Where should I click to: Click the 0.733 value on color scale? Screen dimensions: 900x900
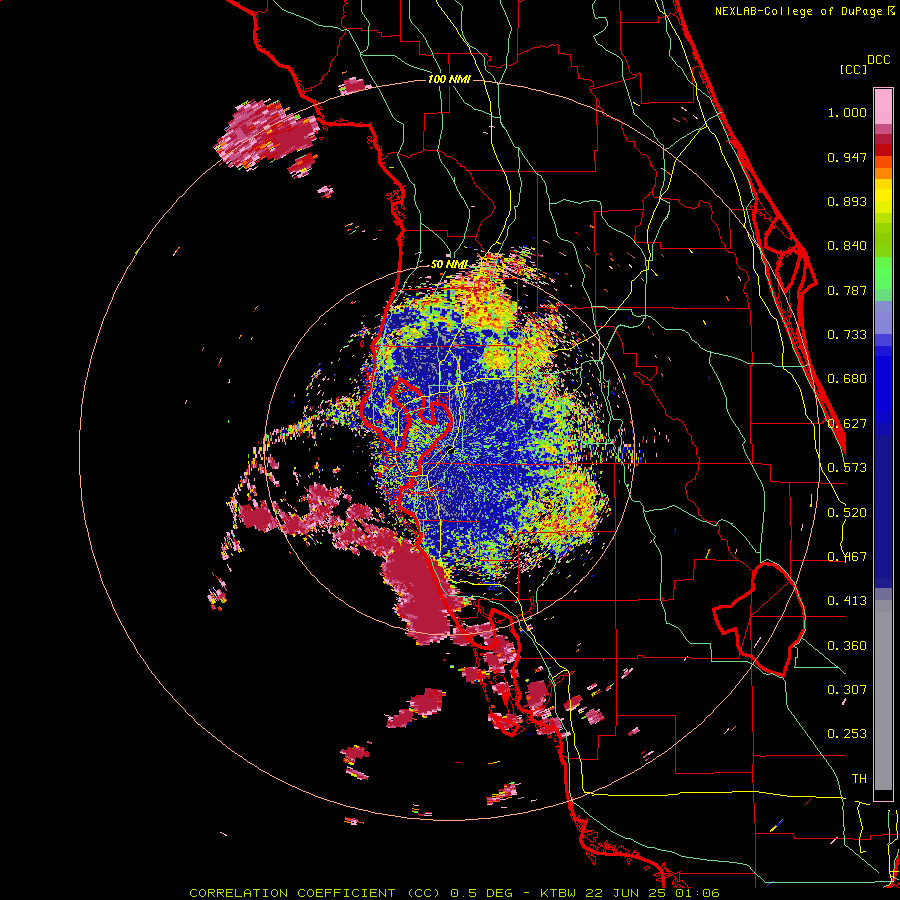(x=847, y=335)
